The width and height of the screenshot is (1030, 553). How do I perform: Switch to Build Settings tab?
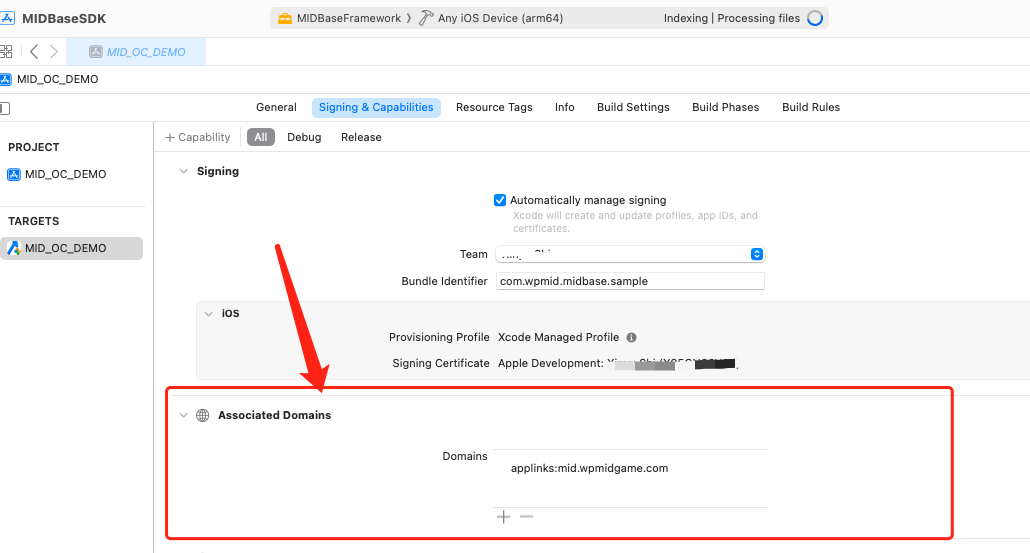click(x=633, y=107)
